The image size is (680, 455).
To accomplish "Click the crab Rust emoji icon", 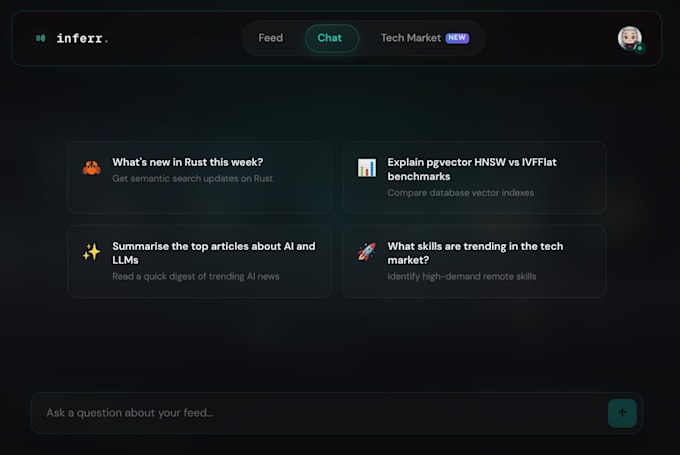I will point(92,167).
